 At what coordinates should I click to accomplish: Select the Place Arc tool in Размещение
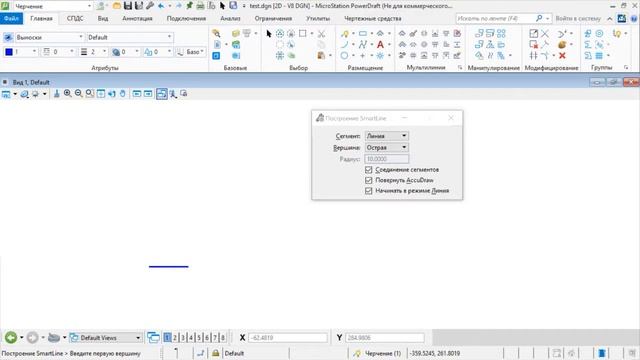pyautogui.click(x=344, y=44)
